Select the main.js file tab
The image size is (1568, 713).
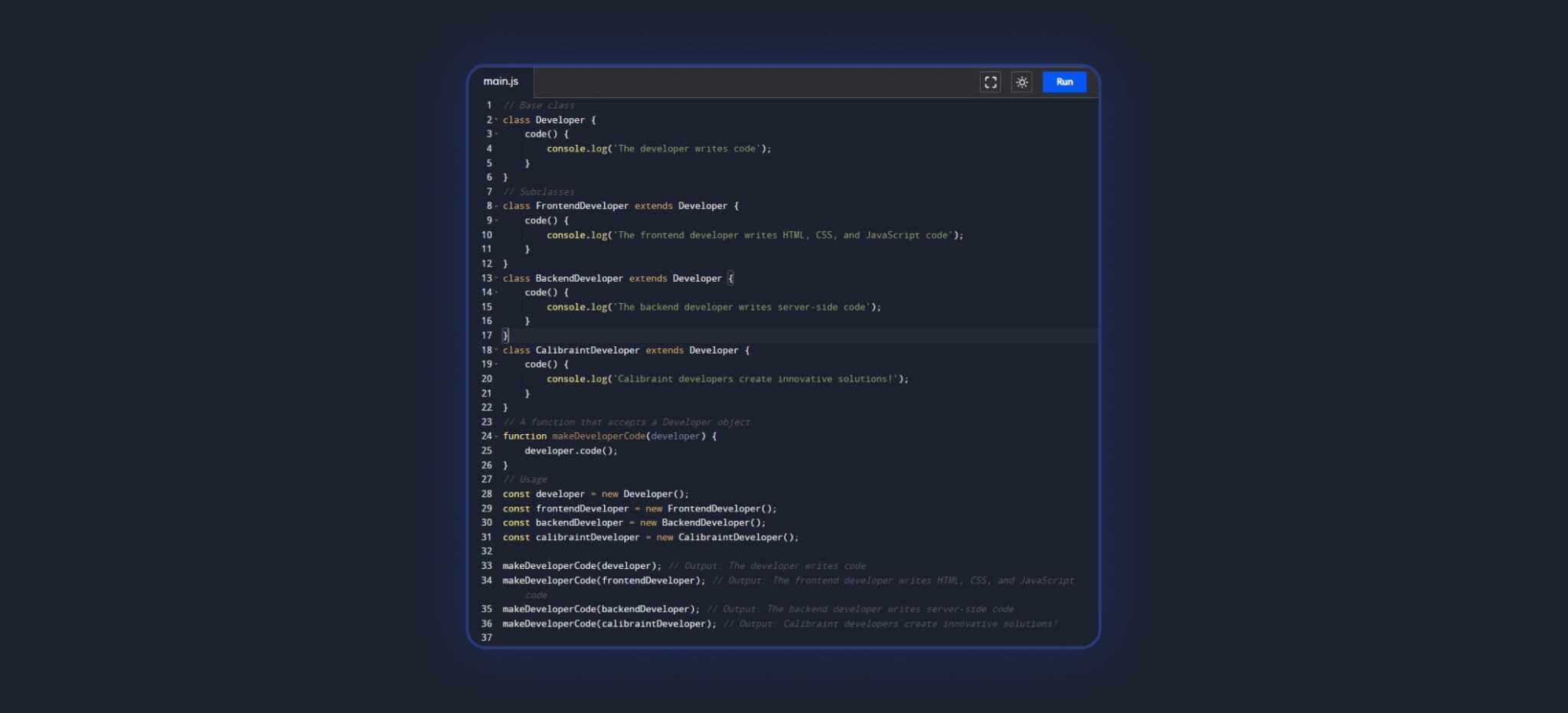coord(502,80)
